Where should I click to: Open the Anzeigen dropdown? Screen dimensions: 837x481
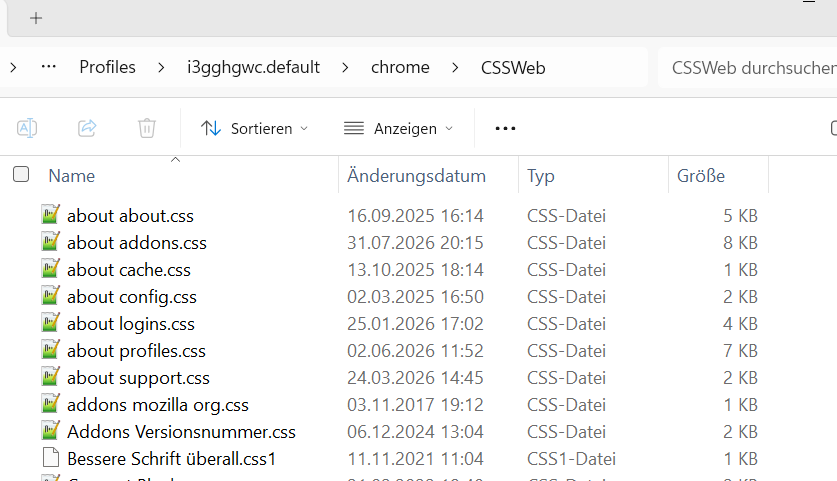[x=398, y=128]
